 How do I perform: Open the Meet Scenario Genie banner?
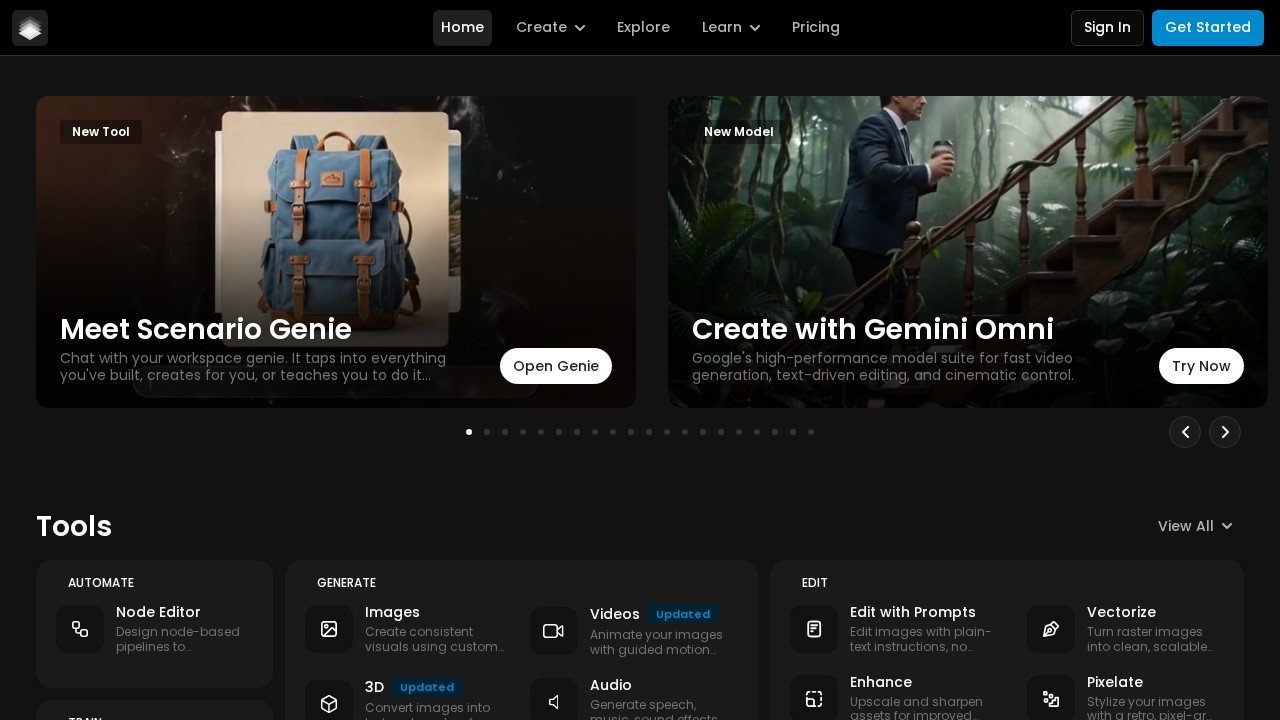click(x=336, y=252)
